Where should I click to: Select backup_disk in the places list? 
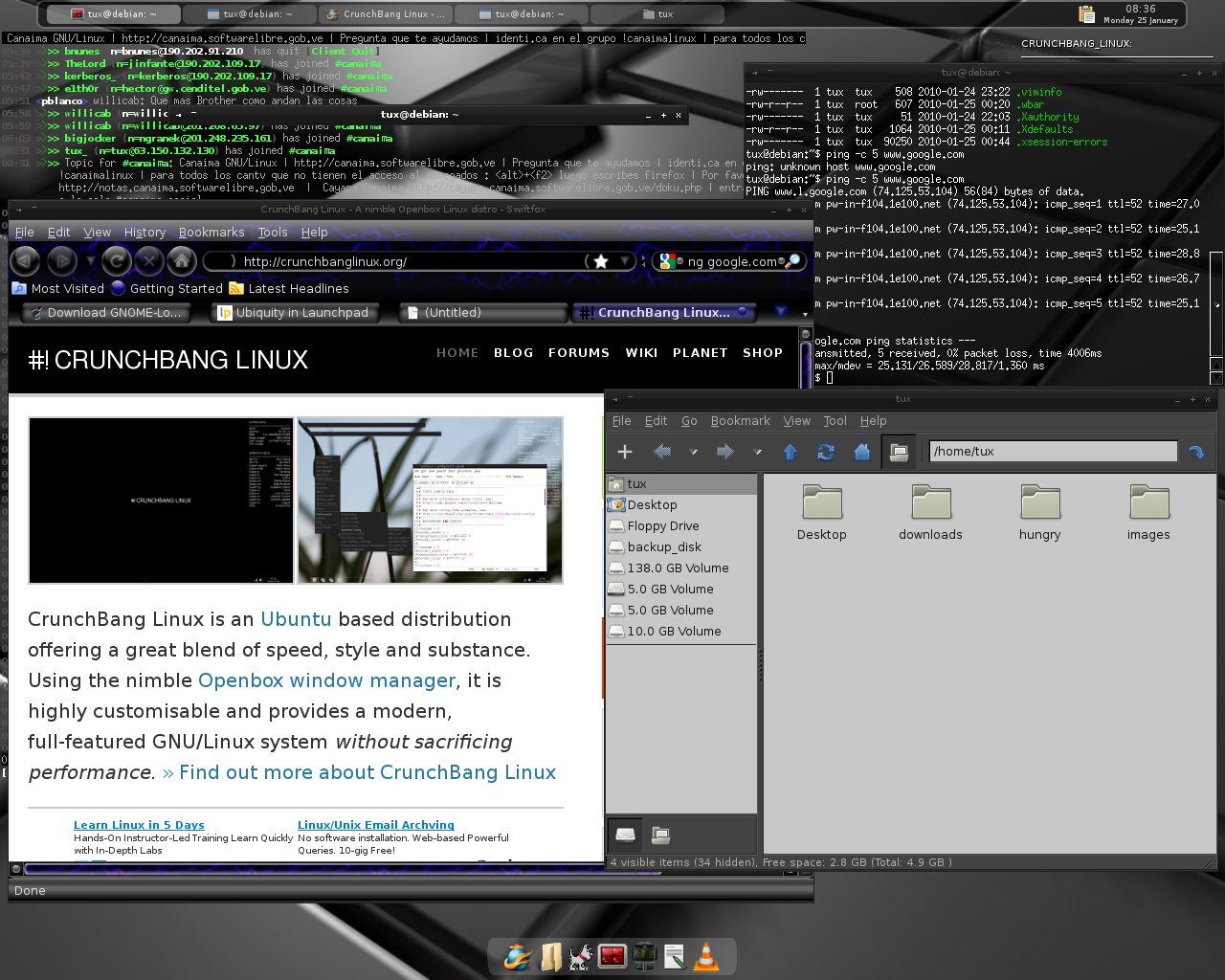tap(681, 546)
